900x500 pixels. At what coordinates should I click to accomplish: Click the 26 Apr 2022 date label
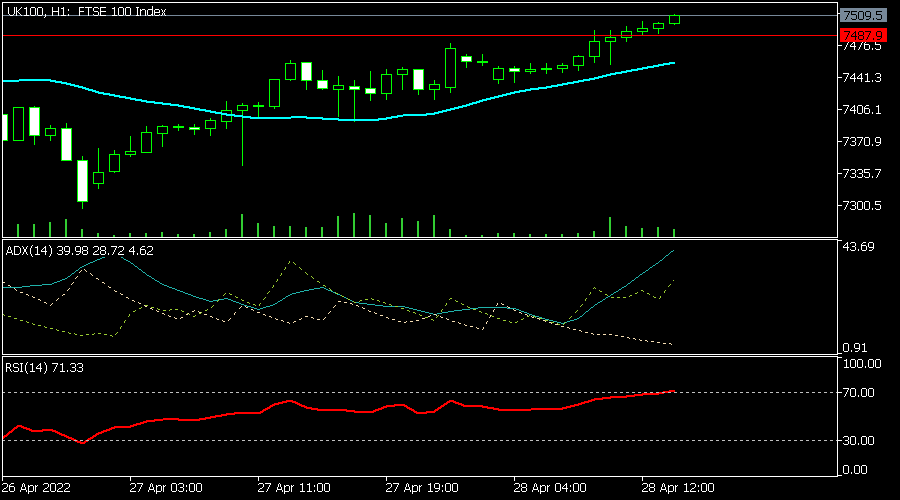36,488
